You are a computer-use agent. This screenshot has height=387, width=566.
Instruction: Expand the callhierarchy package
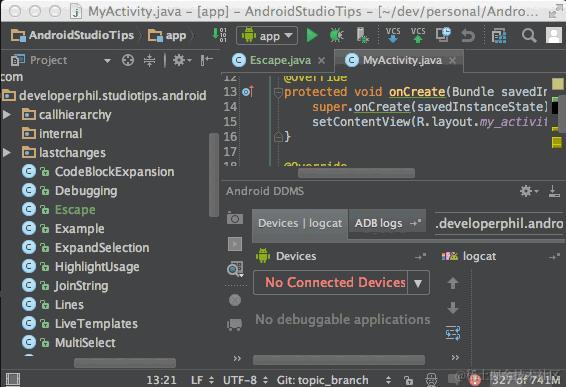click(6, 115)
